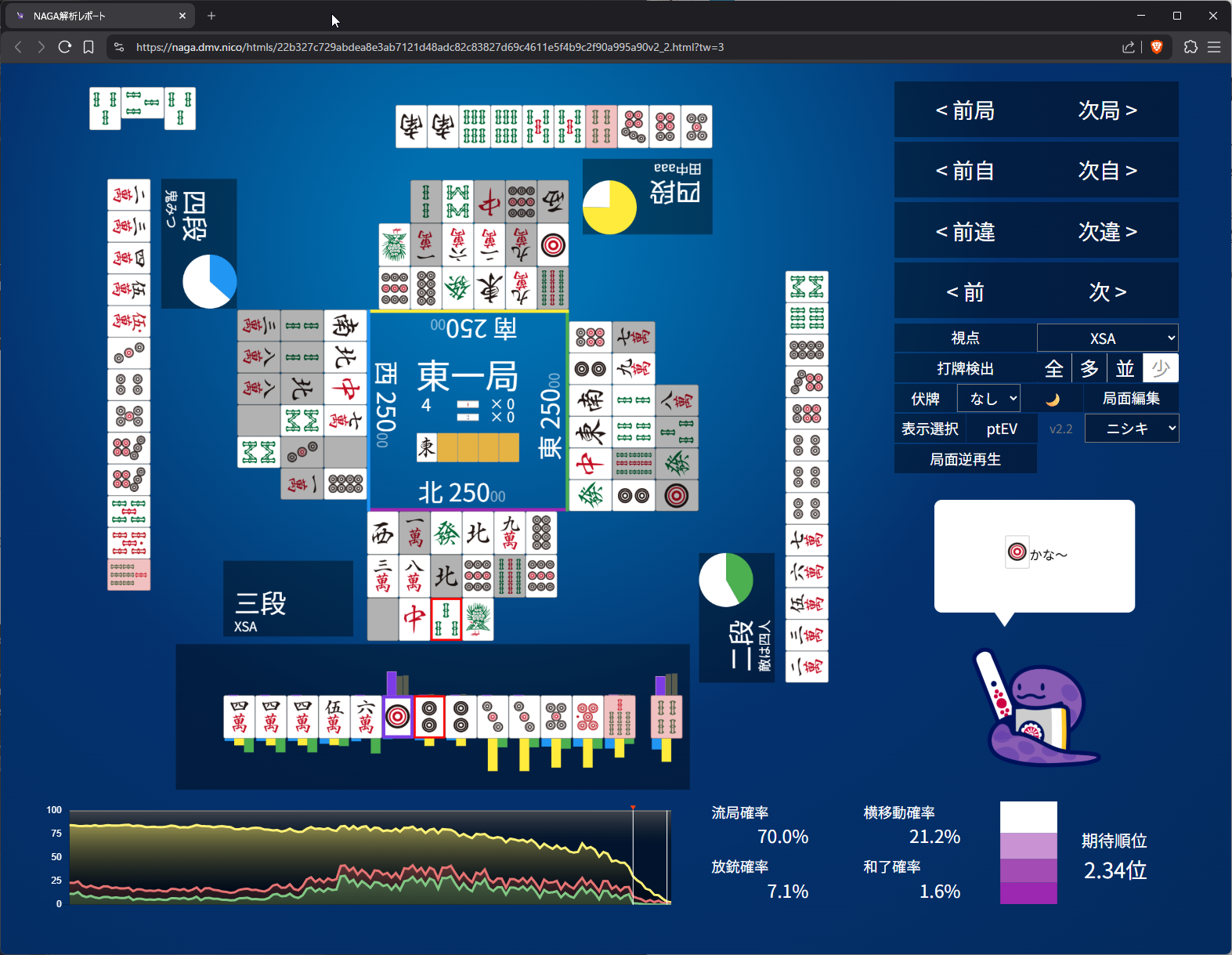Click the red marker on the probability graph
Image resolution: width=1232 pixels, height=955 pixels.
tap(633, 808)
